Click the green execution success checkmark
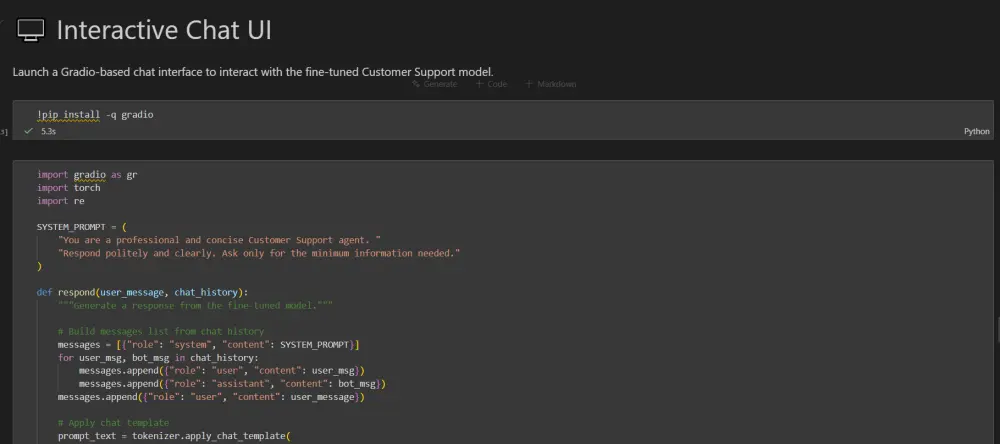The width and height of the screenshot is (1000, 444). coord(29,131)
